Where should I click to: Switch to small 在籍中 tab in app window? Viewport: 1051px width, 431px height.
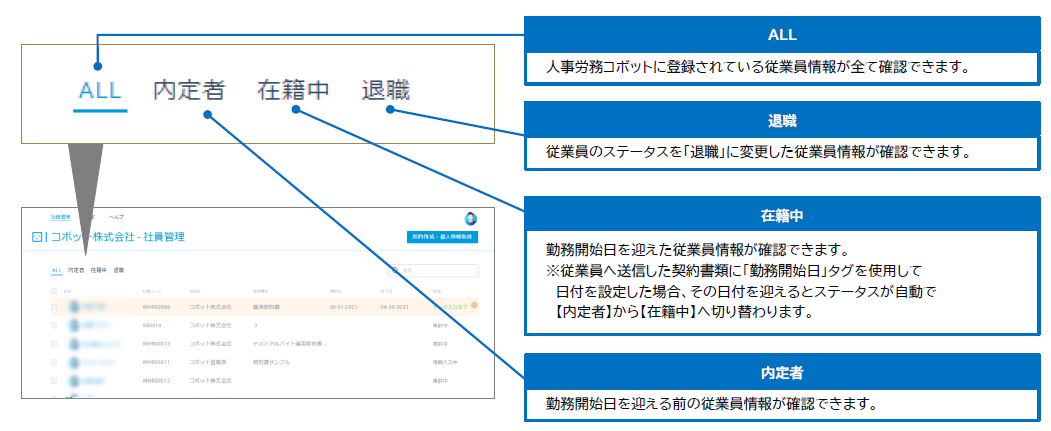(99, 270)
